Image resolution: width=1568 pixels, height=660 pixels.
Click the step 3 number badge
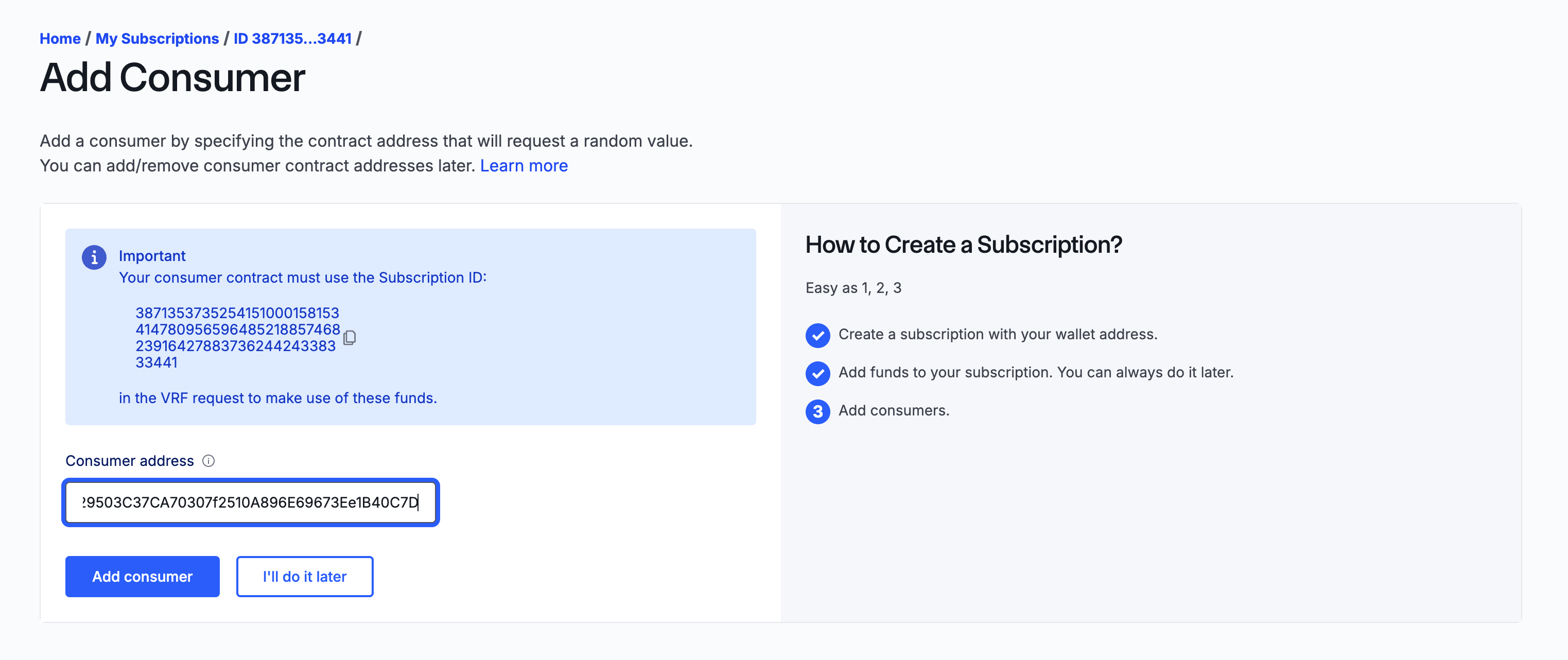coord(817,411)
